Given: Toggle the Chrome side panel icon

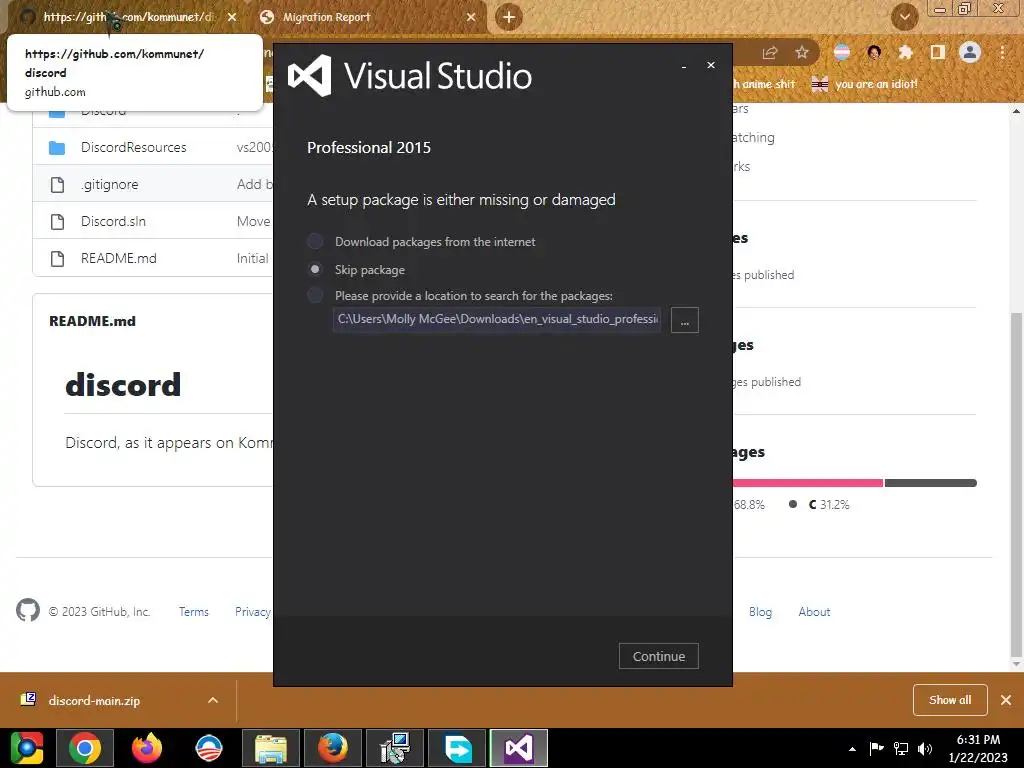Looking at the screenshot, I should 938,52.
